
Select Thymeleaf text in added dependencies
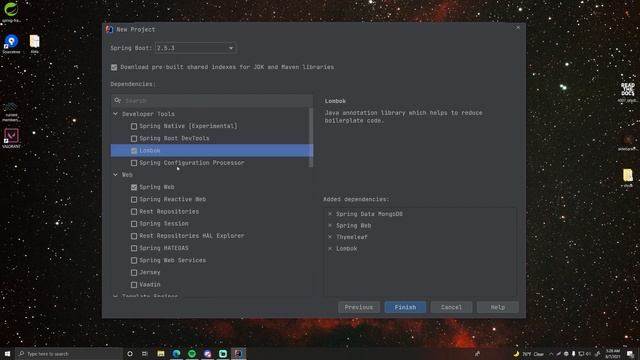click(352, 237)
